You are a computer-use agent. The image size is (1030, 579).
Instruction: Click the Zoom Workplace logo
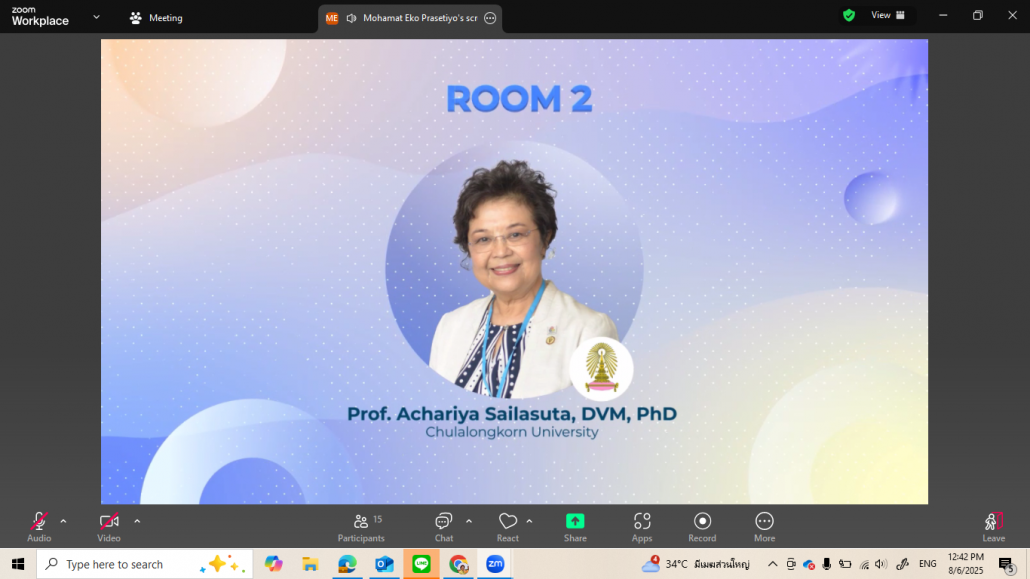point(40,16)
